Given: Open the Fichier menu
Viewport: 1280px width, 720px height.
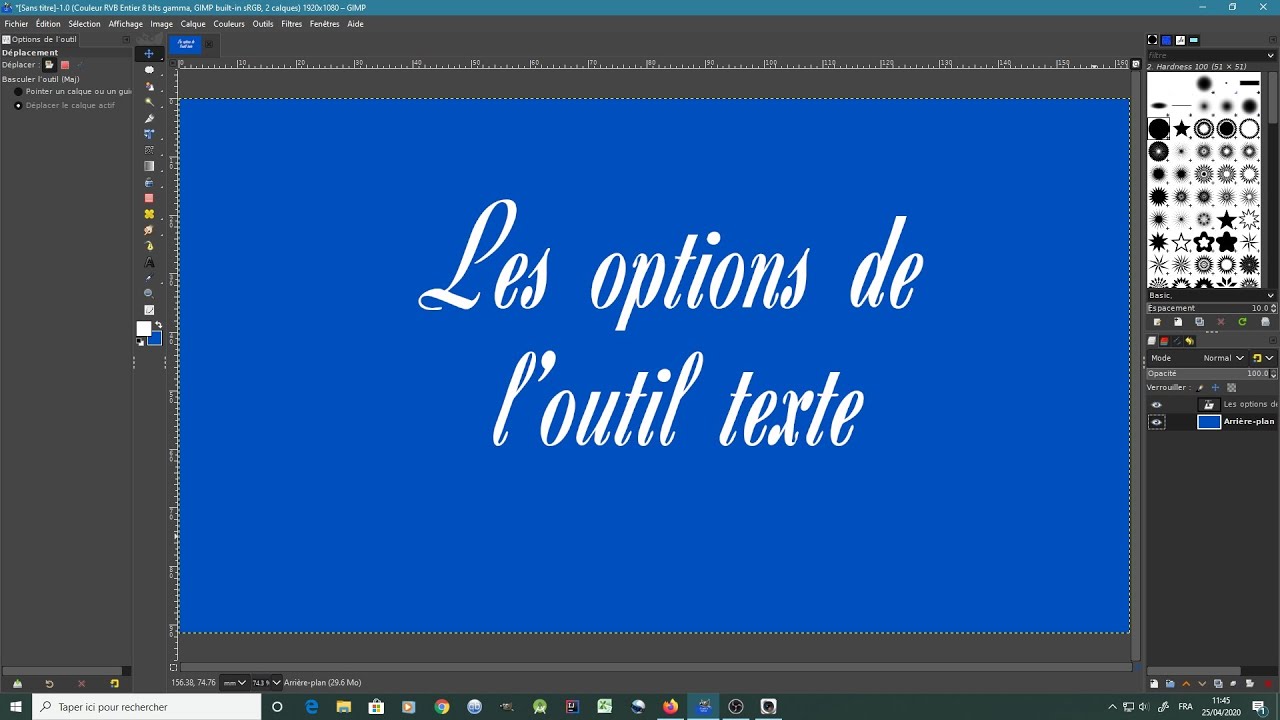Looking at the screenshot, I should (16, 23).
